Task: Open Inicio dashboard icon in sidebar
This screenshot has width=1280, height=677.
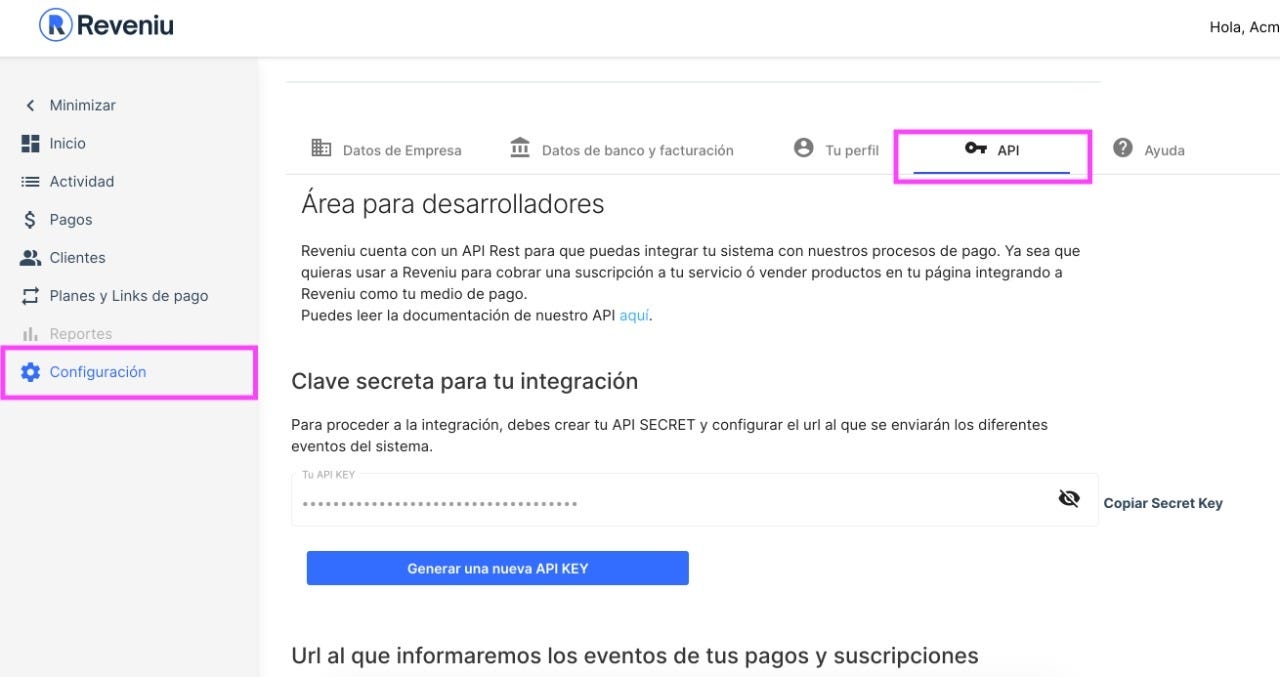Action: click(x=30, y=143)
